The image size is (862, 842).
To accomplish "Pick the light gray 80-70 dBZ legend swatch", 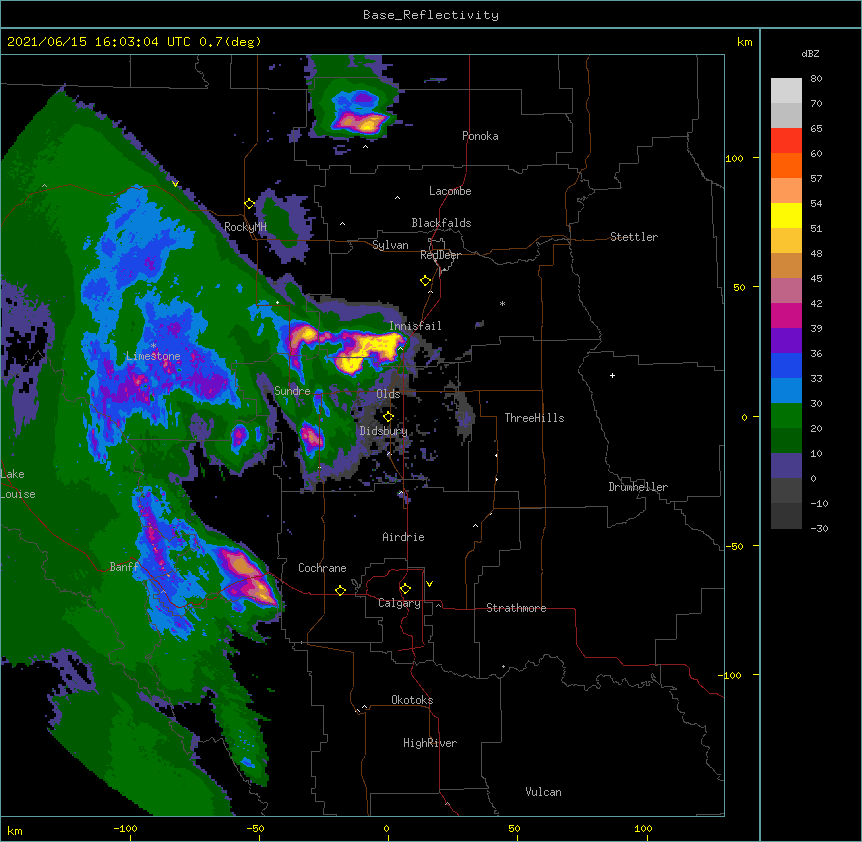I will tap(786, 91).
